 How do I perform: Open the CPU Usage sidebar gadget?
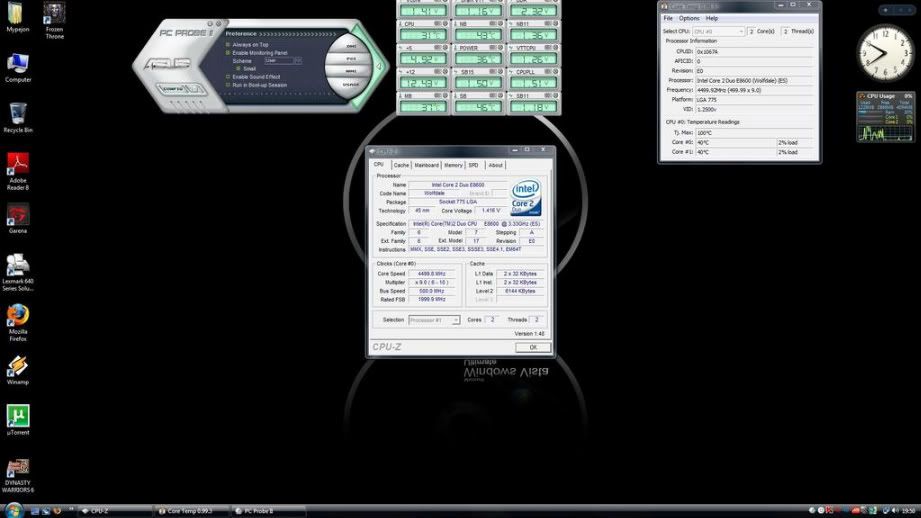[x=885, y=117]
